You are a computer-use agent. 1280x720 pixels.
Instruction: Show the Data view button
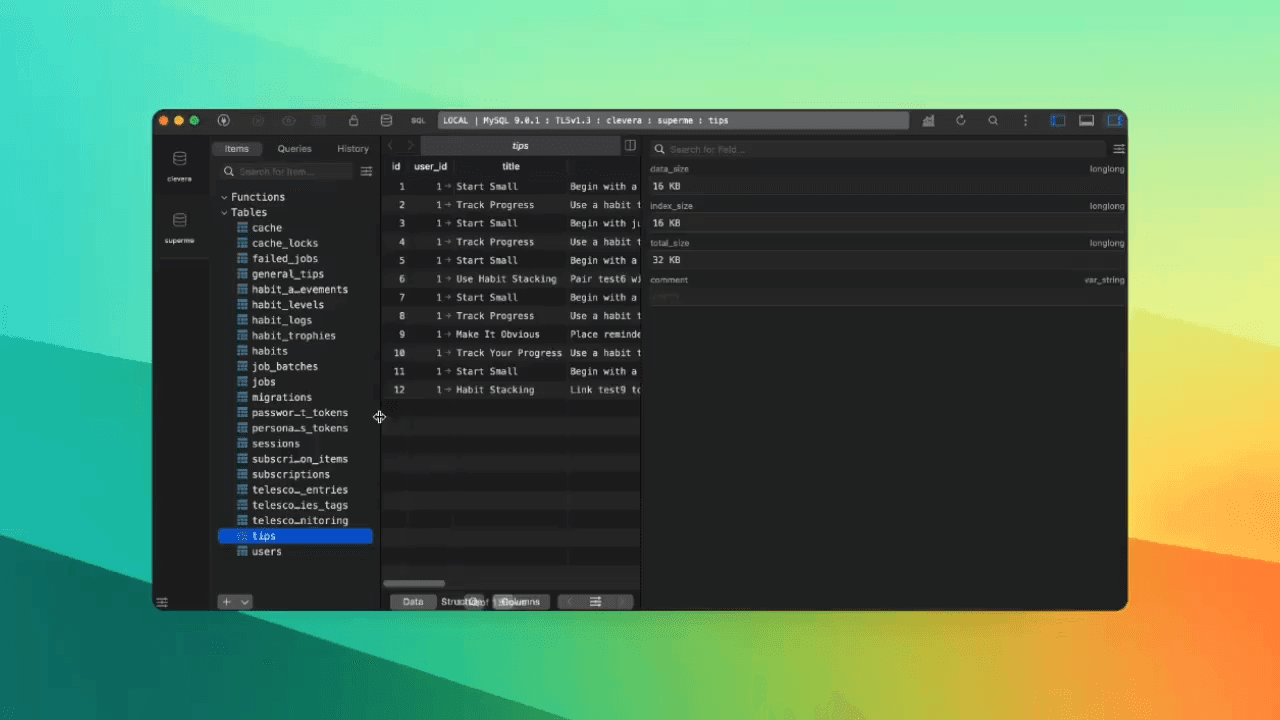coord(413,602)
